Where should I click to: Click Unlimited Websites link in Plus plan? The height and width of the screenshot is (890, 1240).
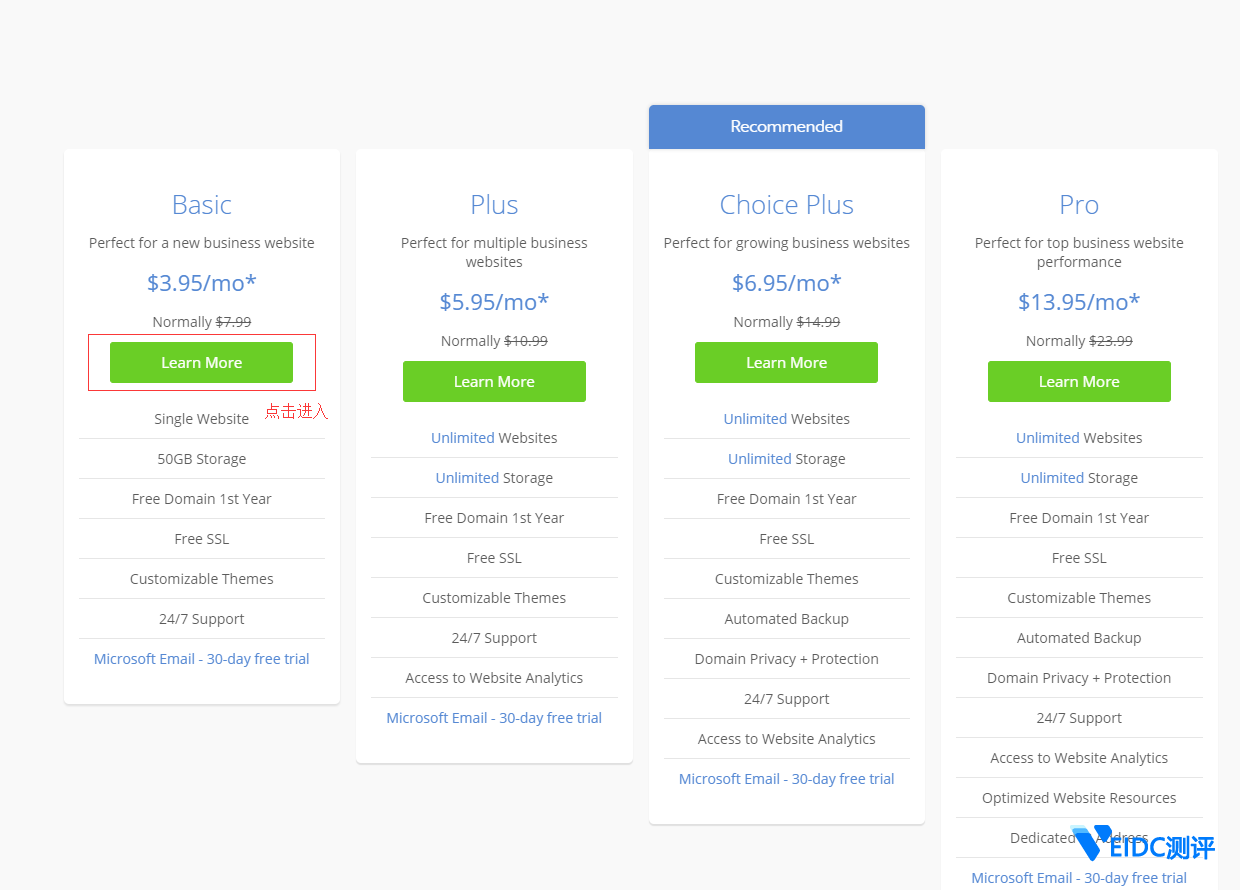(x=463, y=438)
